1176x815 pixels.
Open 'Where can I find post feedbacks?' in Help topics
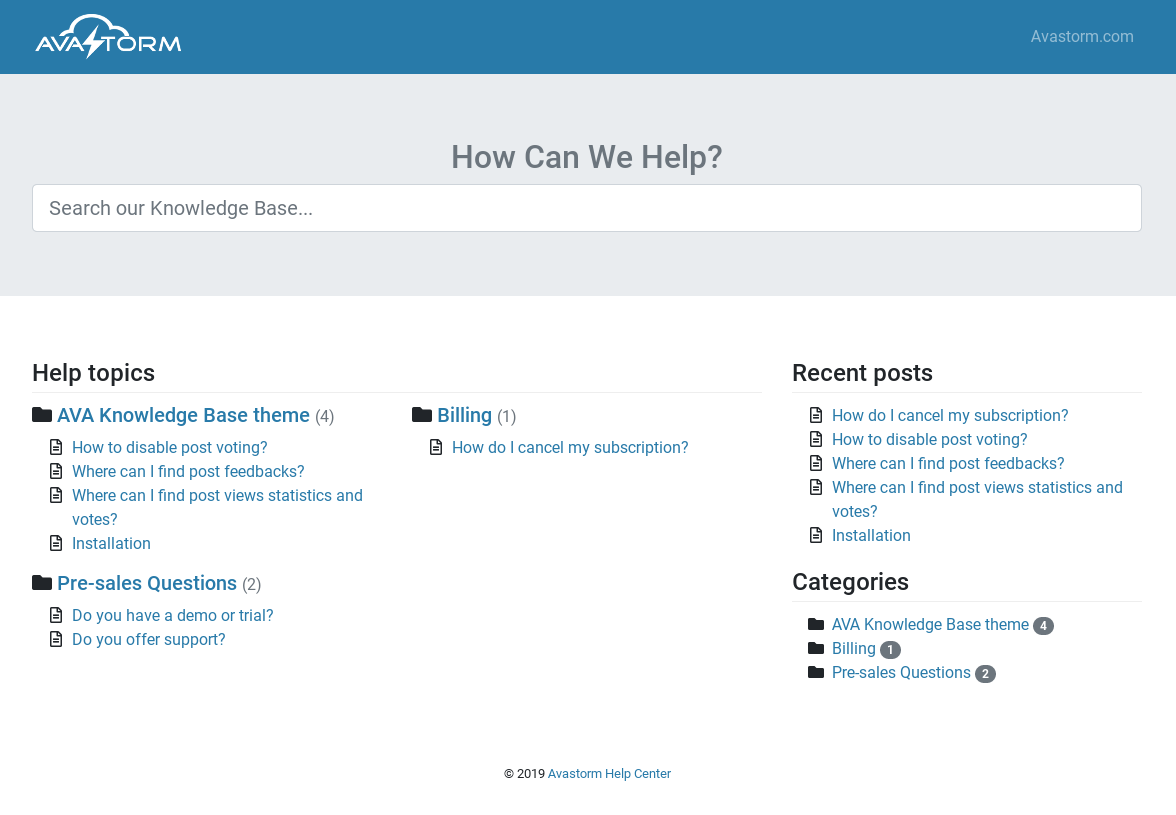point(188,472)
